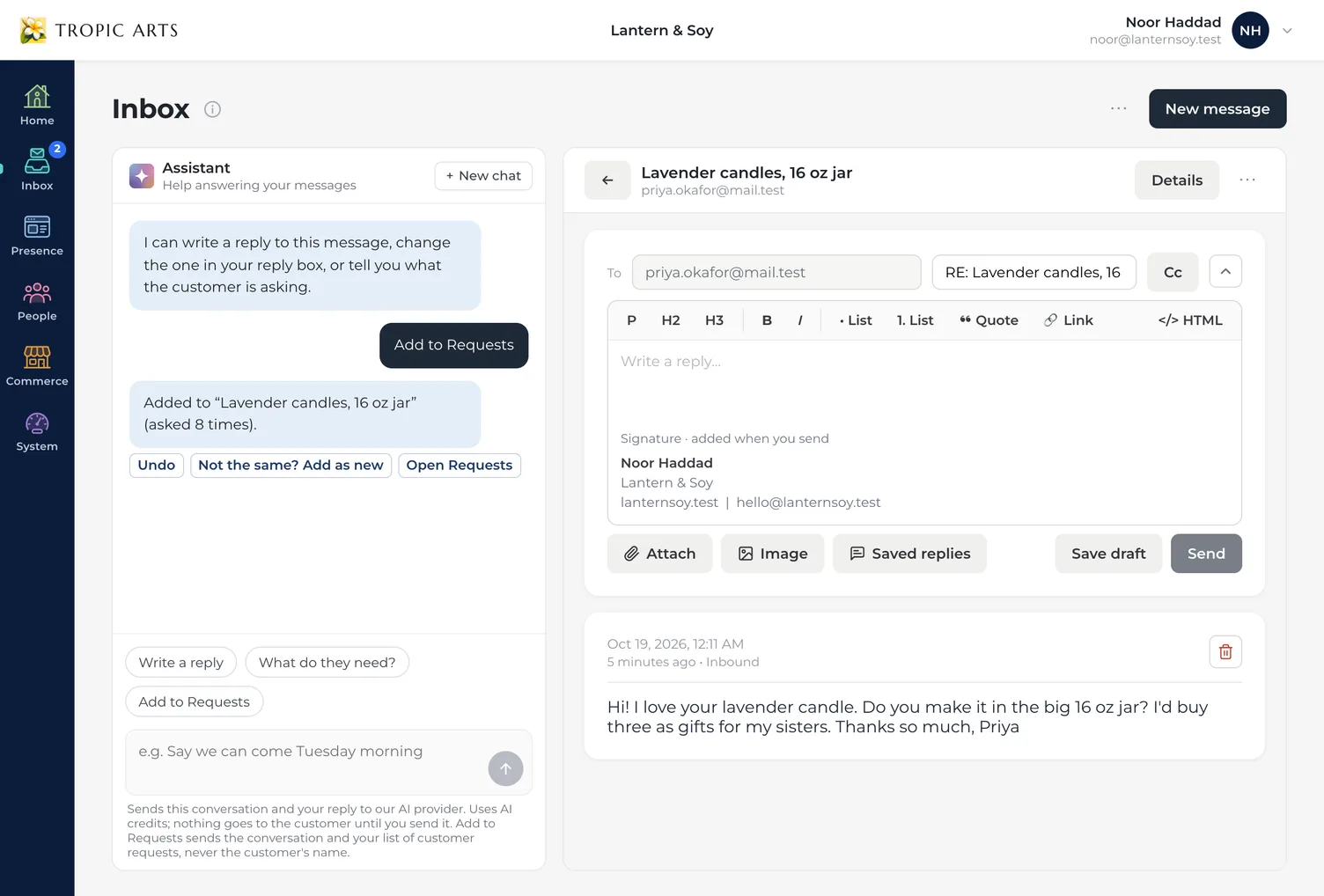Open the Home section in sidebar
1324x896 pixels.
coord(37,106)
